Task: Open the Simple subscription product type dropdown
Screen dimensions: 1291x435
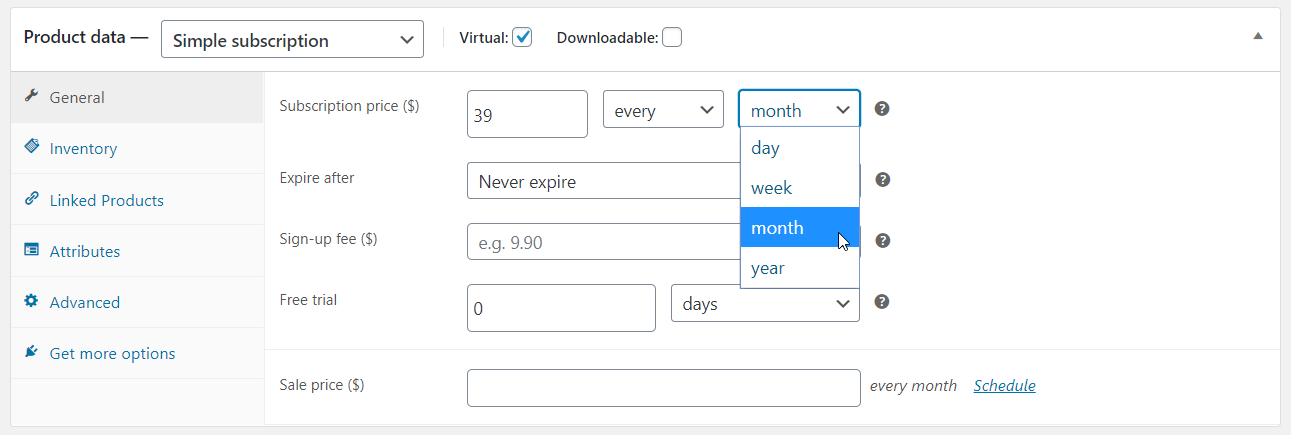Action: point(292,40)
